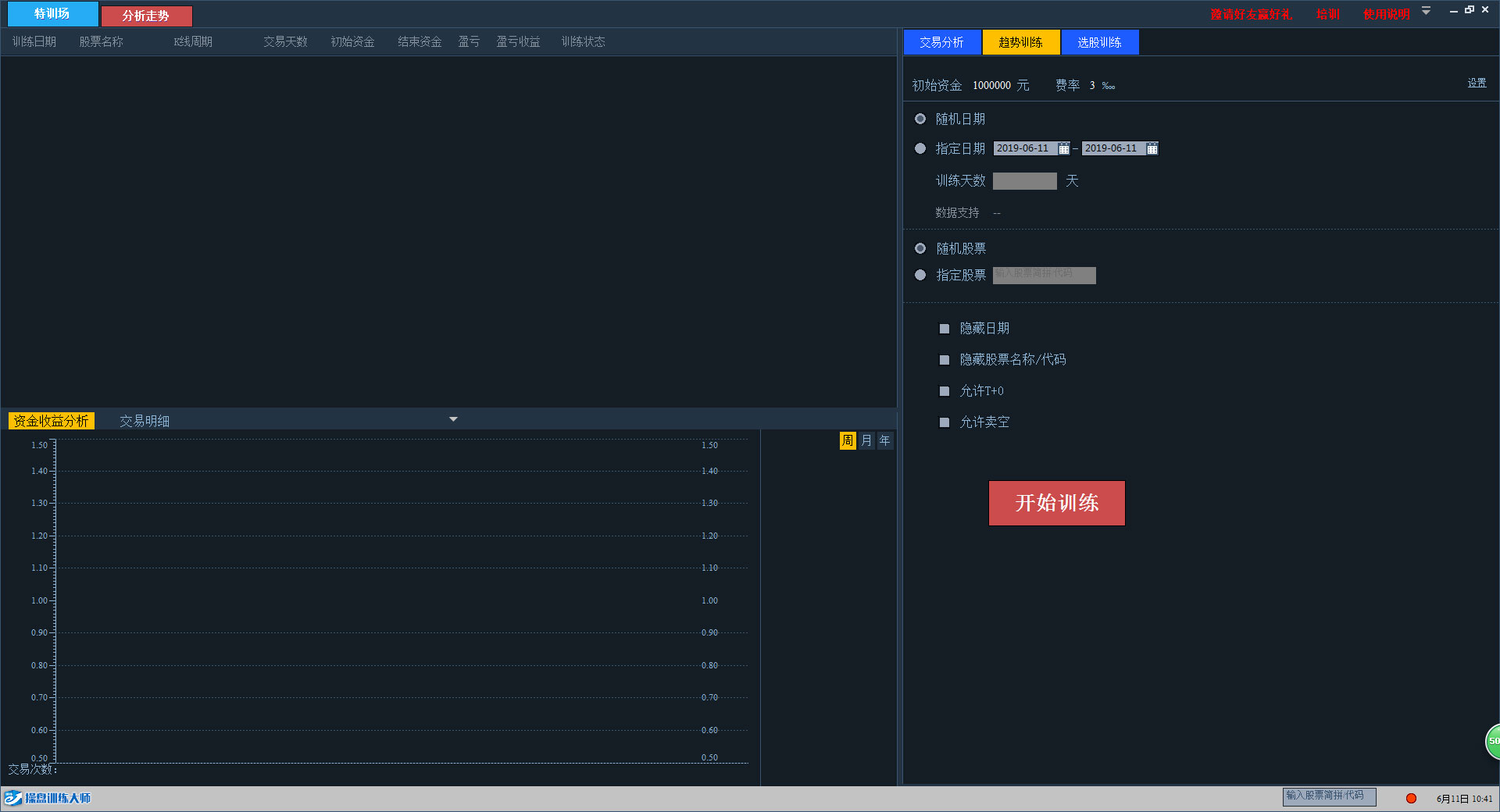Enable the 隐藏日期 checkbox
1500x812 pixels.
(x=944, y=329)
